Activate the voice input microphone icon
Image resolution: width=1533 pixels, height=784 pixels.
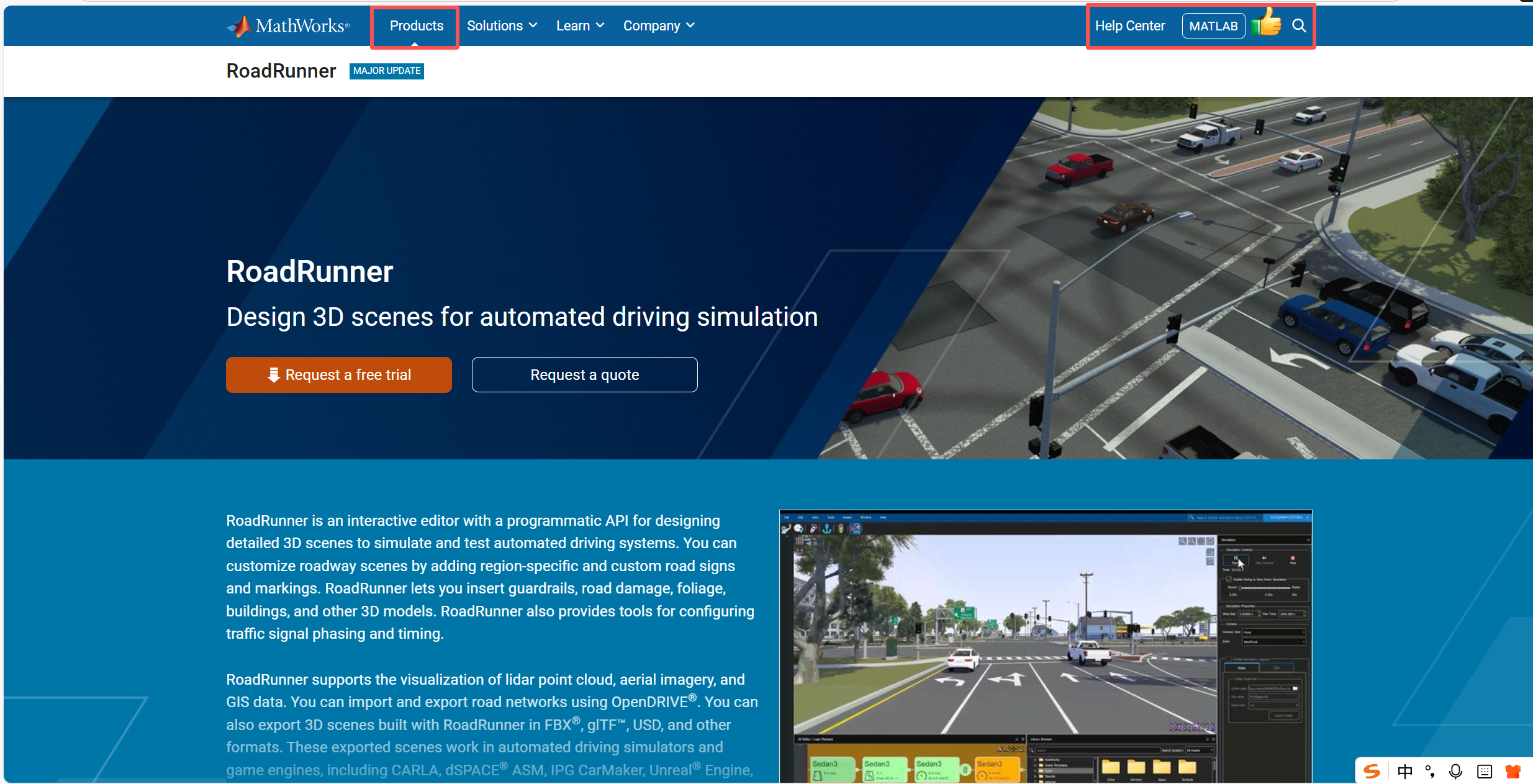pos(1455,771)
